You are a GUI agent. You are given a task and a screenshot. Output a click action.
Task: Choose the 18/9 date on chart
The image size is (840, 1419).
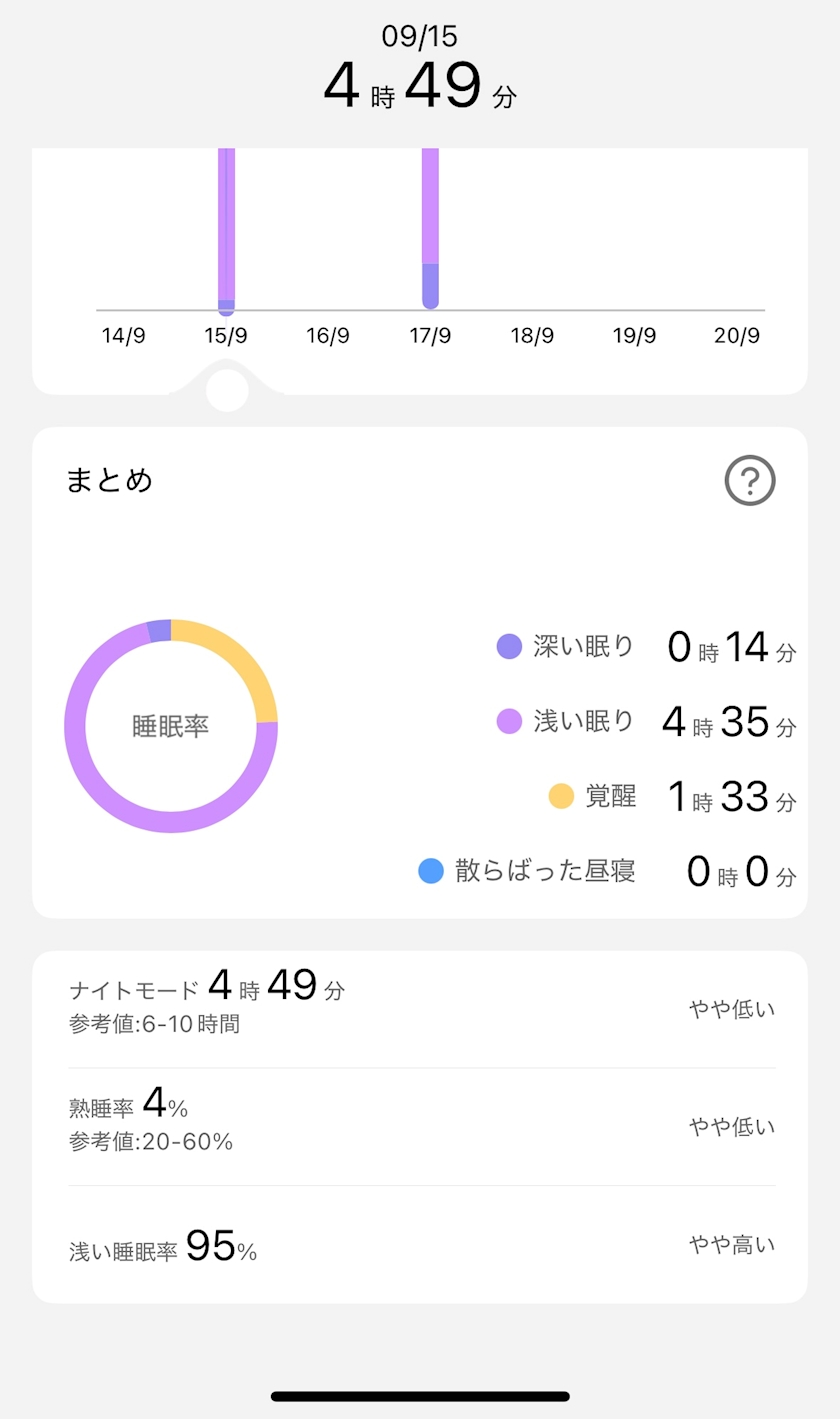pyautogui.click(x=532, y=336)
